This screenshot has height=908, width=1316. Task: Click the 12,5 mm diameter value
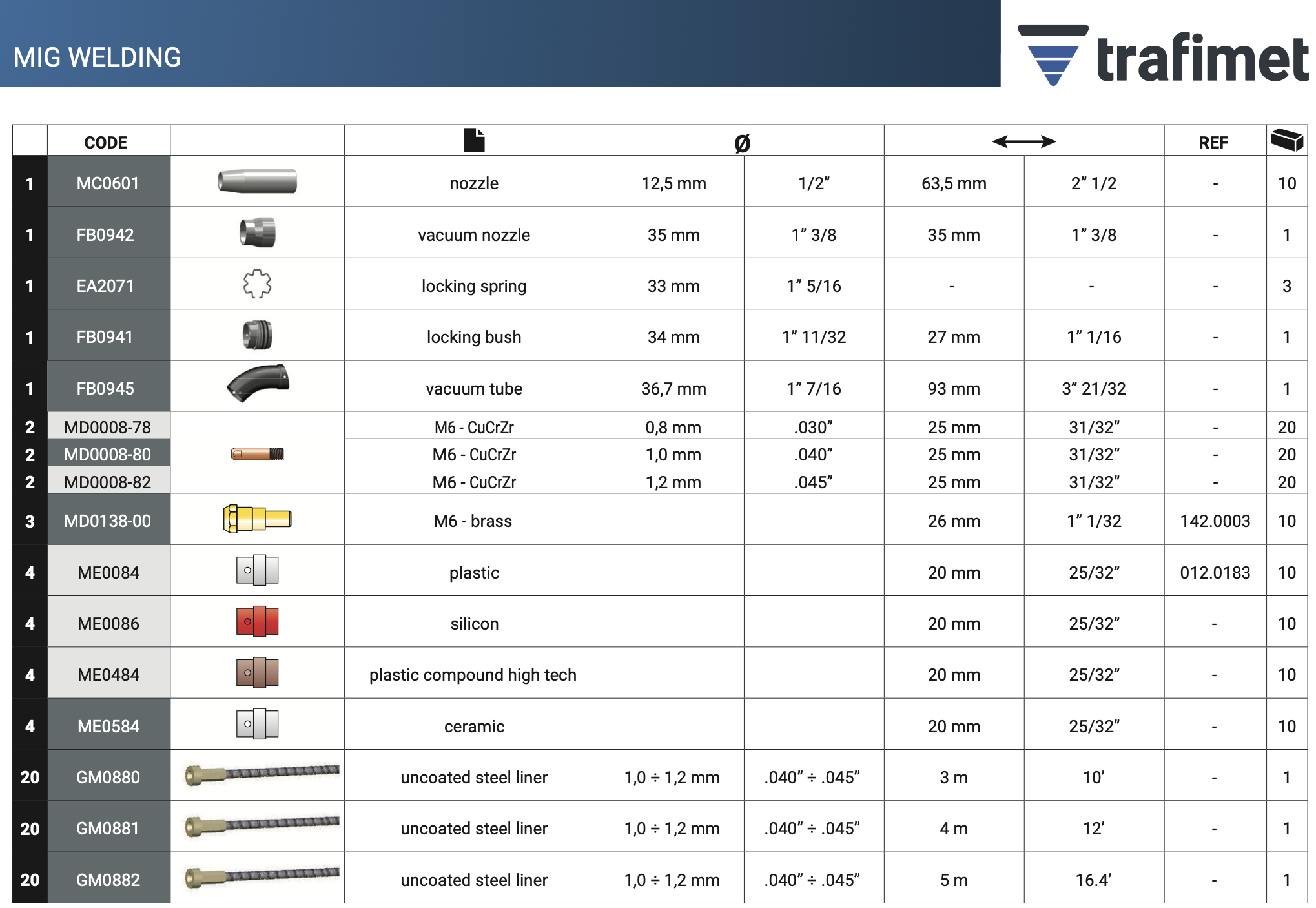[673, 183]
